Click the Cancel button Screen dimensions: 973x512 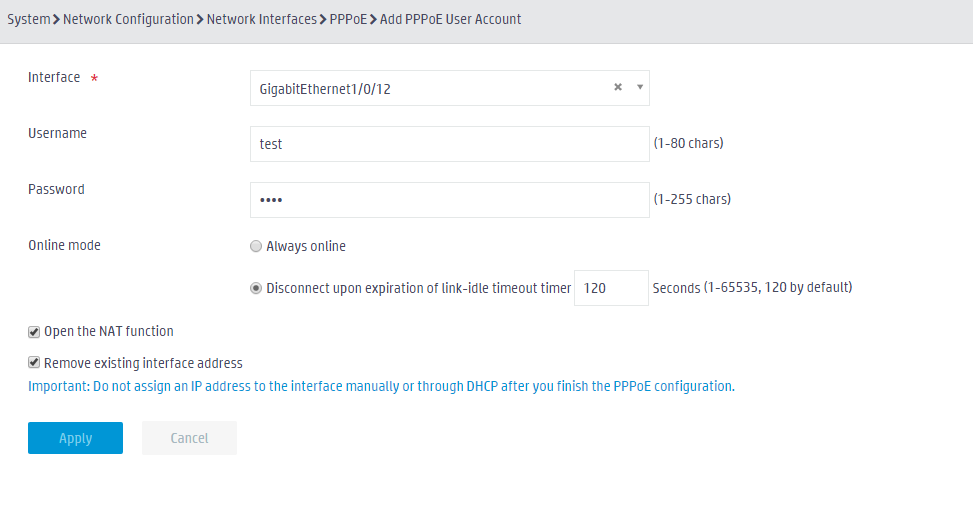(189, 438)
